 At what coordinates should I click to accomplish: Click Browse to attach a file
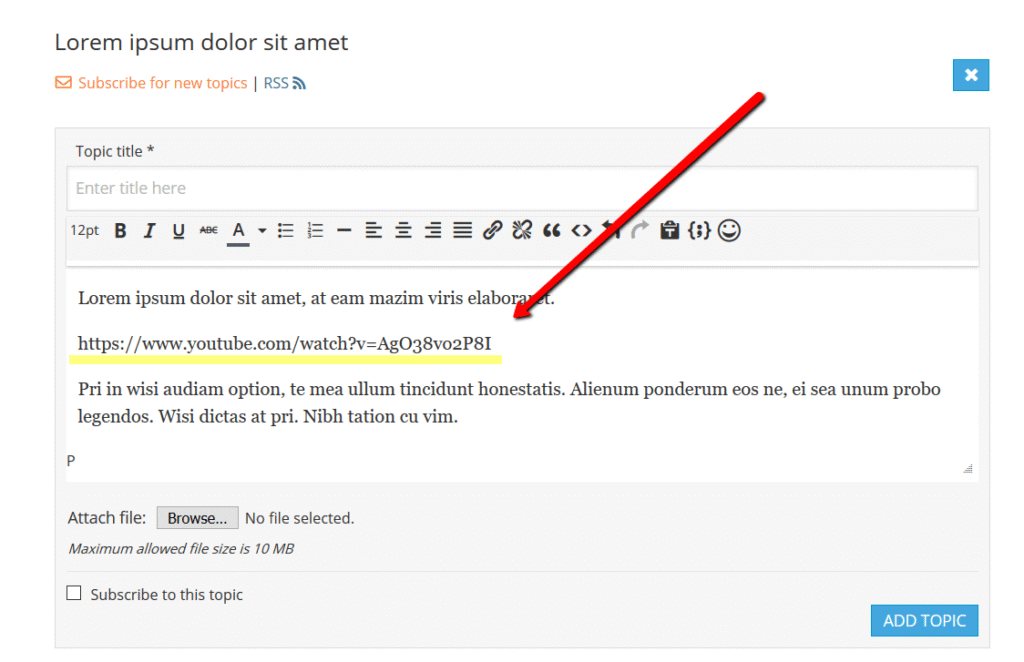[x=197, y=517]
